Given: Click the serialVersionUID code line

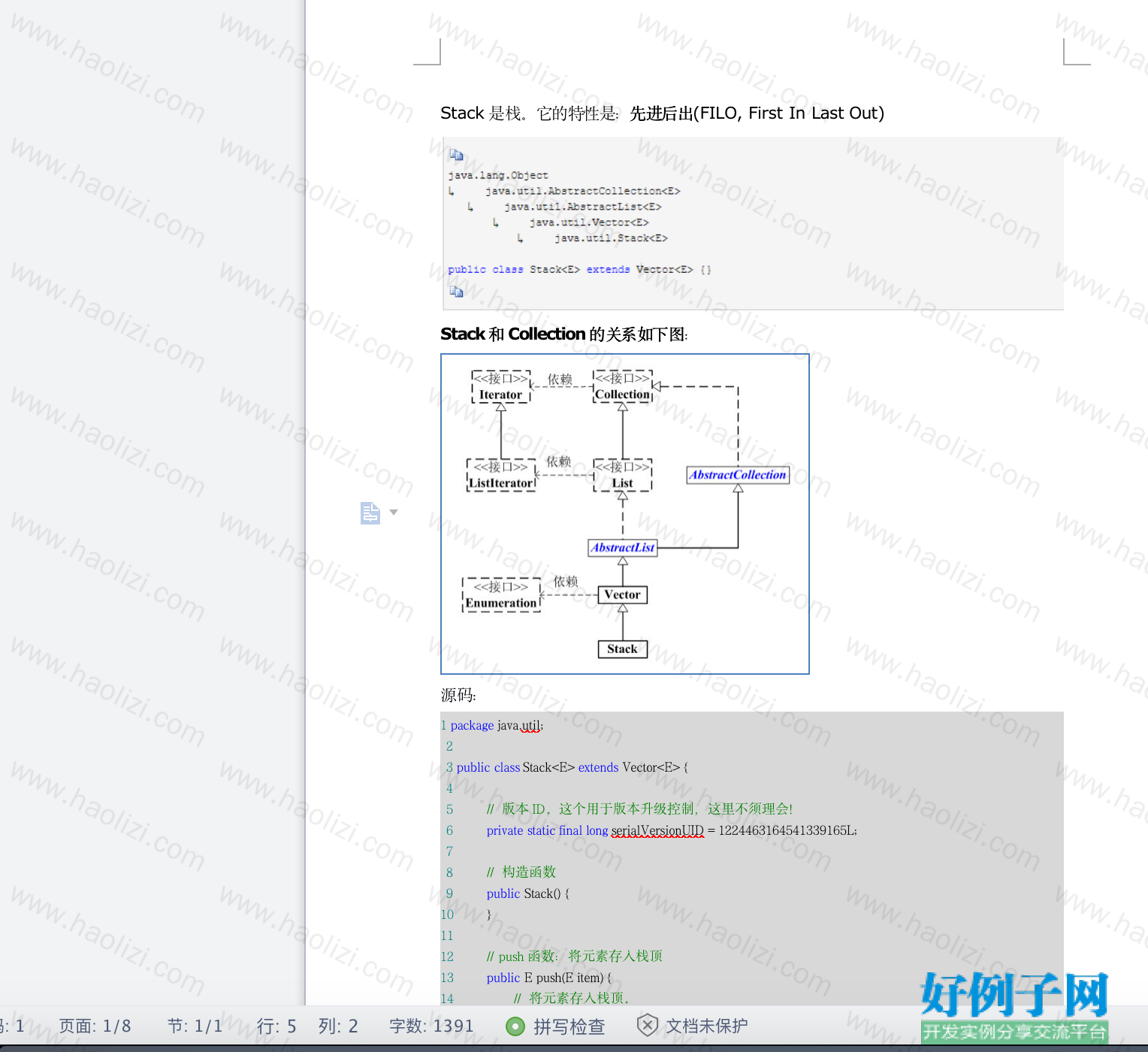Looking at the screenshot, I should [672, 830].
